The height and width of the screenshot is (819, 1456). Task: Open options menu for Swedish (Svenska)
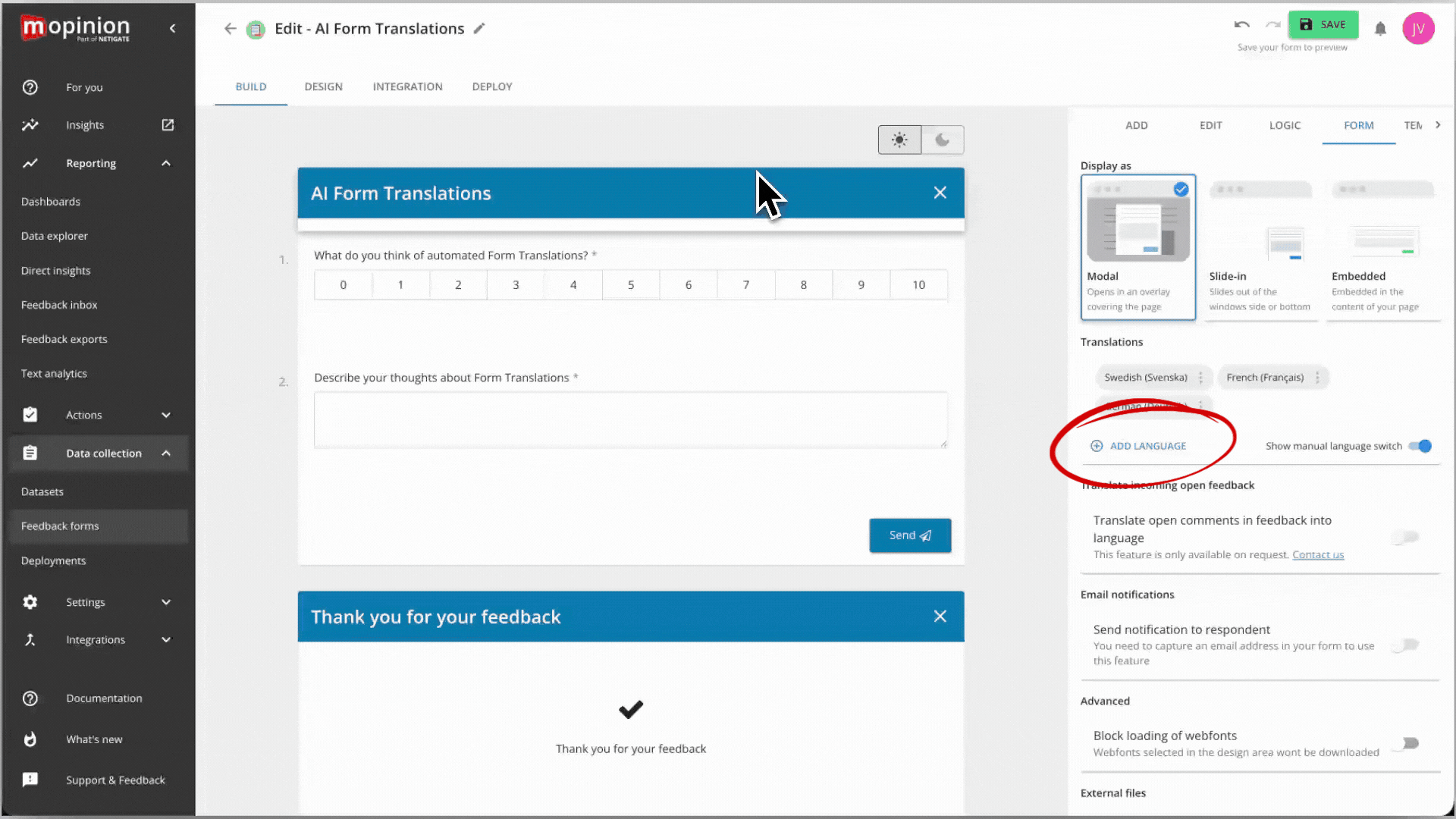pos(1200,378)
